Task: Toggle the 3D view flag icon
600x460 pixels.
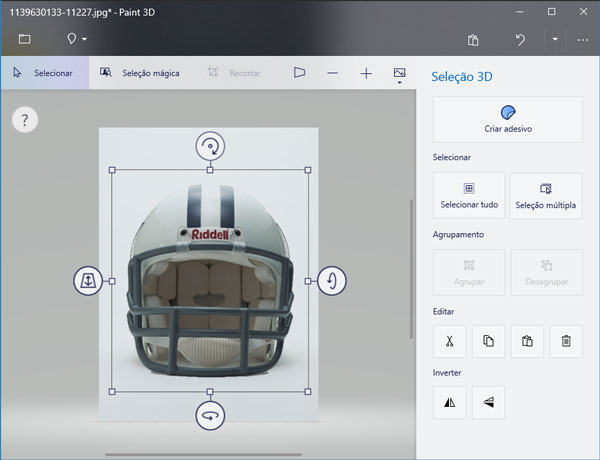Action: (x=299, y=72)
